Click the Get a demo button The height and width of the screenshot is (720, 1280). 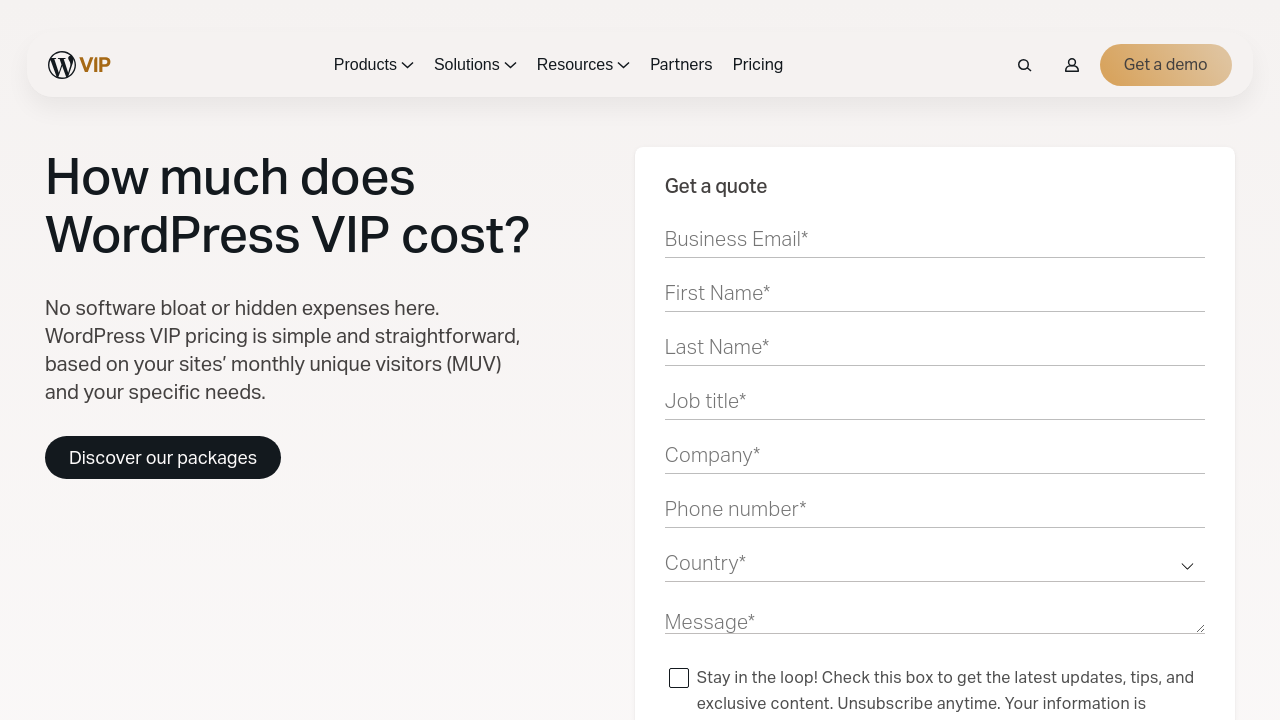pyautogui.click(x=1166, y=65)
